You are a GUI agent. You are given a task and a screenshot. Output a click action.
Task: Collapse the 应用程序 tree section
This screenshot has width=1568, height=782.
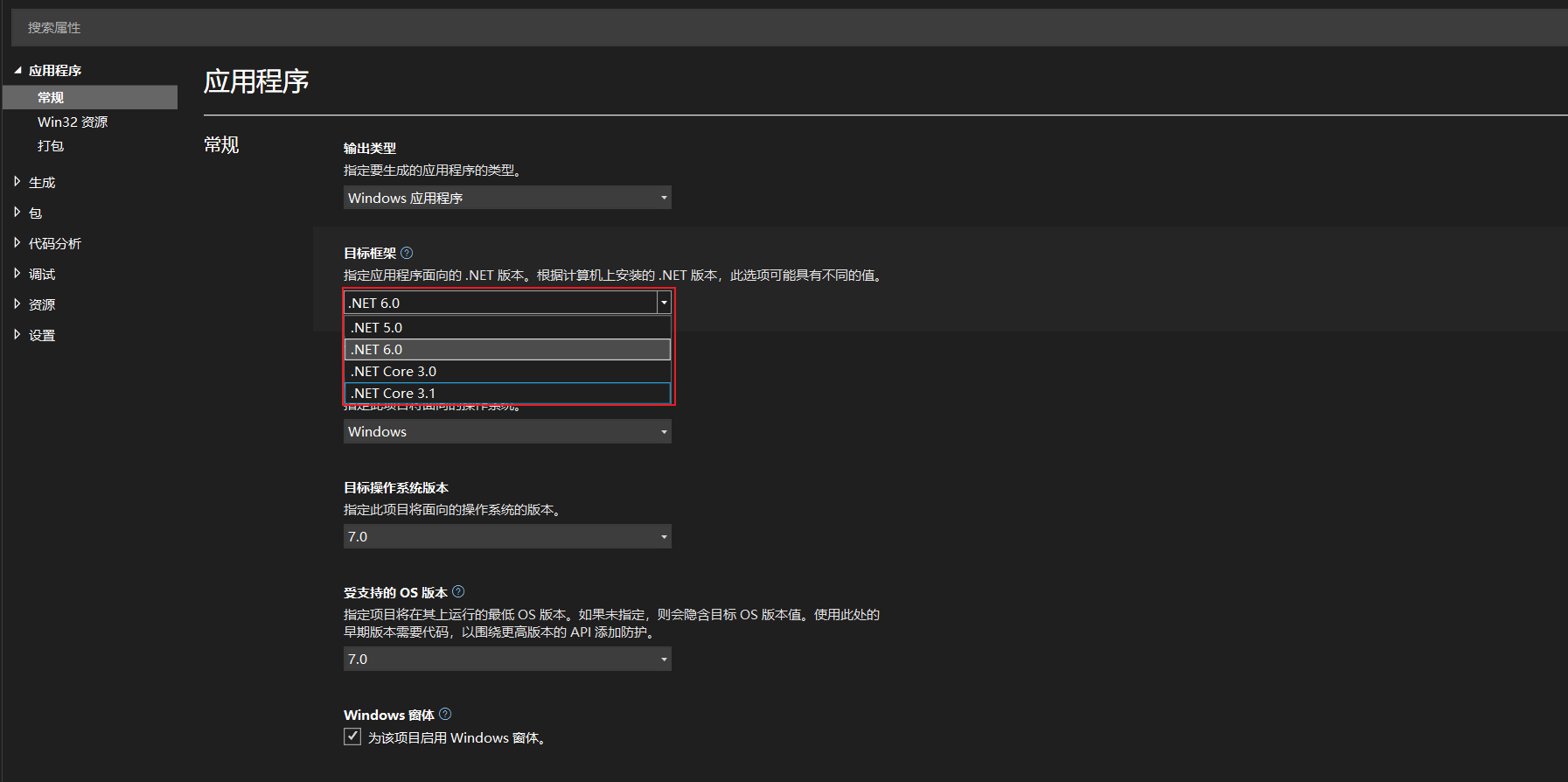click(17, 70)
